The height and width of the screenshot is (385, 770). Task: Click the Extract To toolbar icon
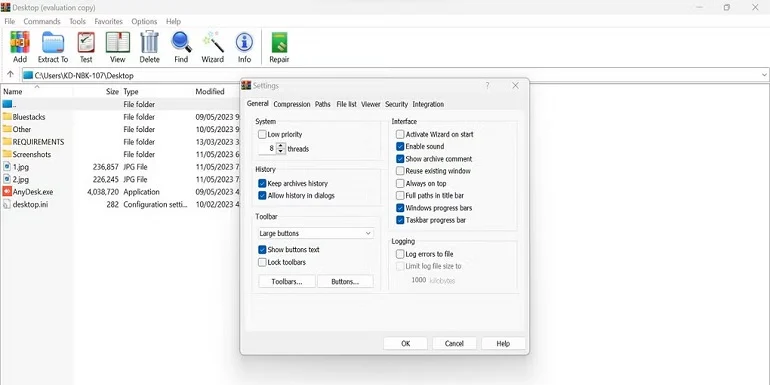click(x=53, y=42)
